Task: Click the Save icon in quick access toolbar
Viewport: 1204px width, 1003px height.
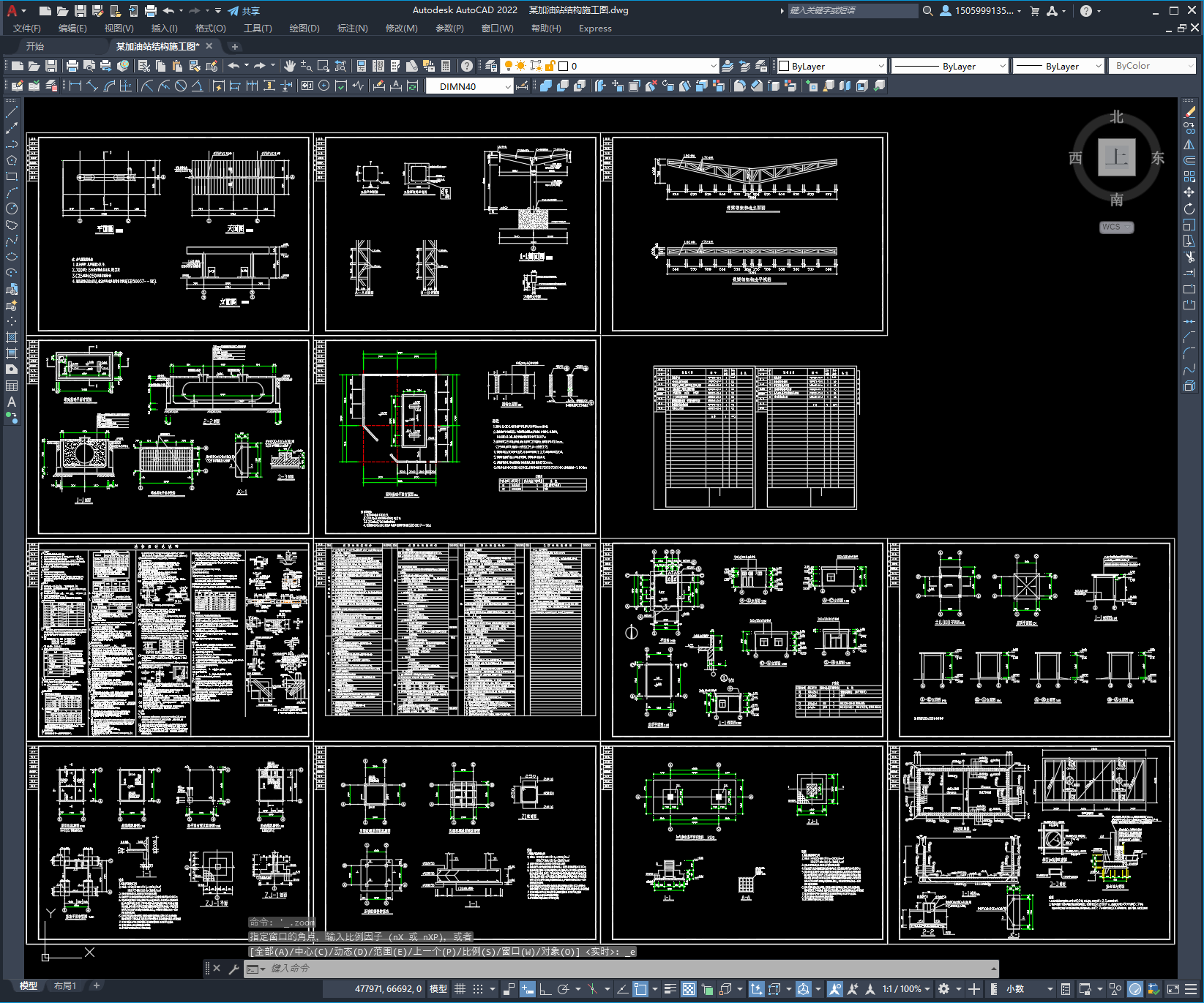Action: [x=81, y=11]
